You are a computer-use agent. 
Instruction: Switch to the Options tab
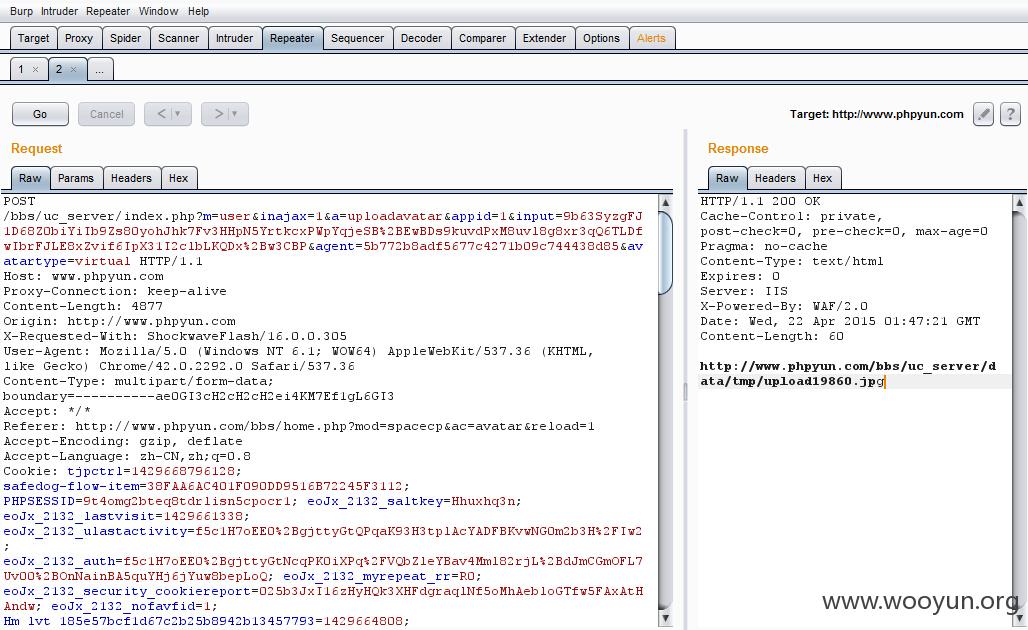(x=601, y=38)
